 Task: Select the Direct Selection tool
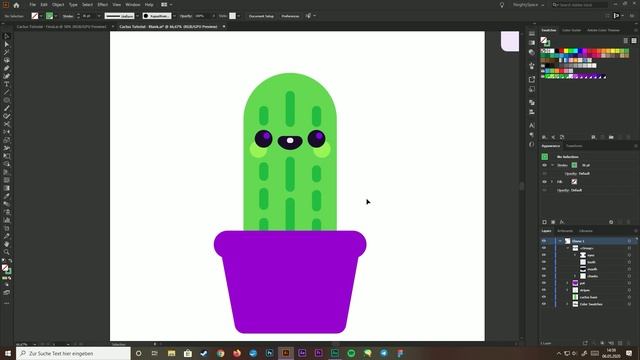(x=7, y=44)
